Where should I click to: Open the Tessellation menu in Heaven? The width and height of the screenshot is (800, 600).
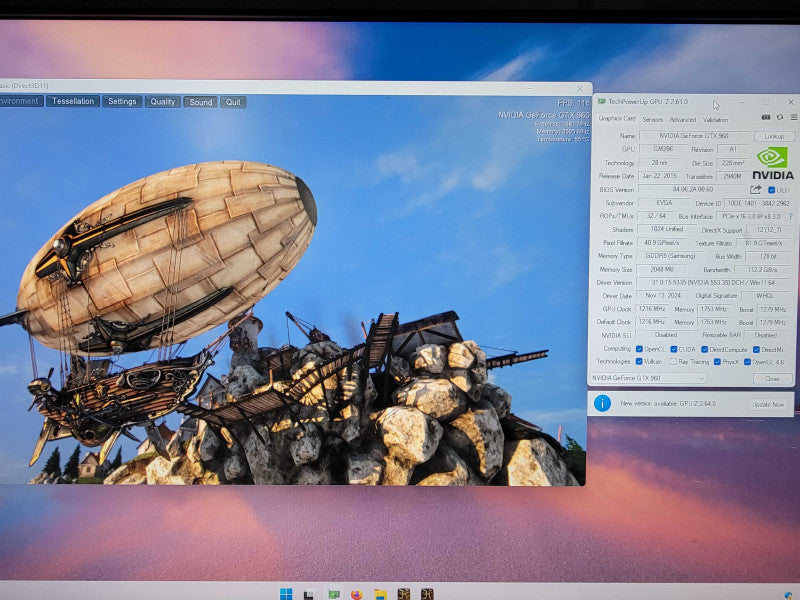[x=73, y=101]
